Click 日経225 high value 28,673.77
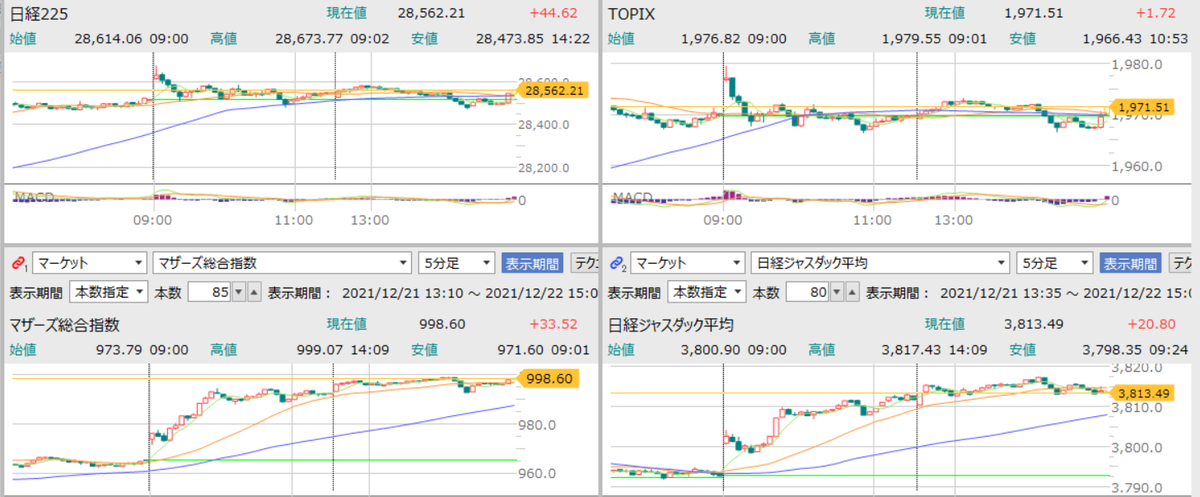 [x=308, y=39]
